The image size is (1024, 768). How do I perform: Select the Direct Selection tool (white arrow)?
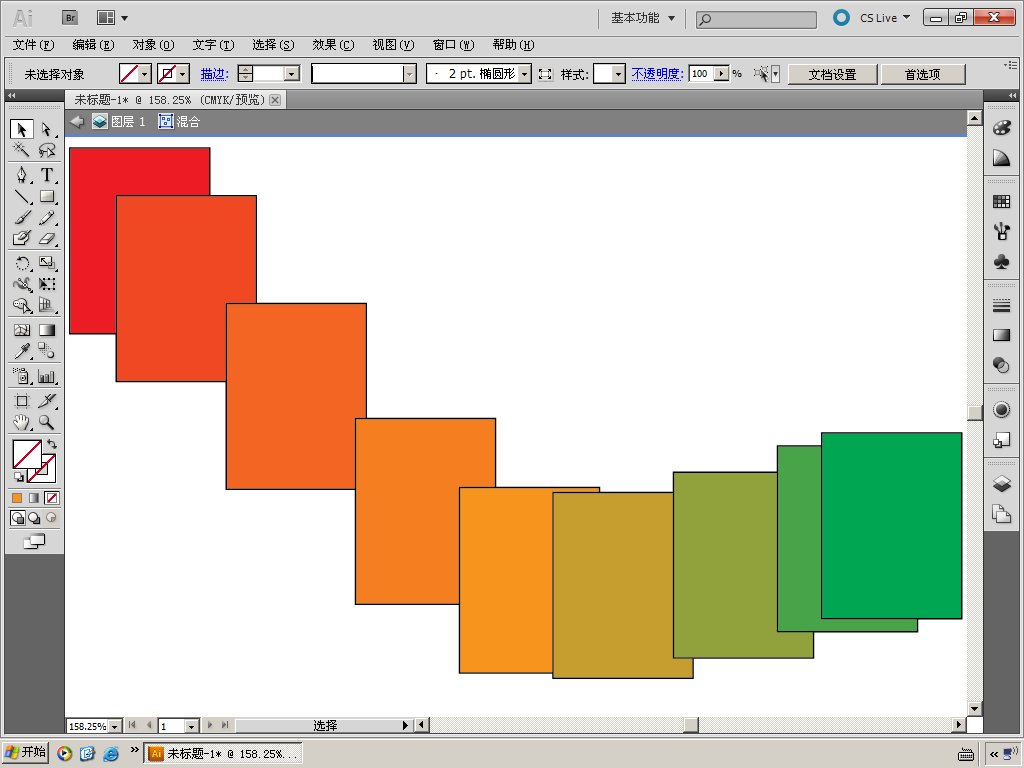point(46,129)
